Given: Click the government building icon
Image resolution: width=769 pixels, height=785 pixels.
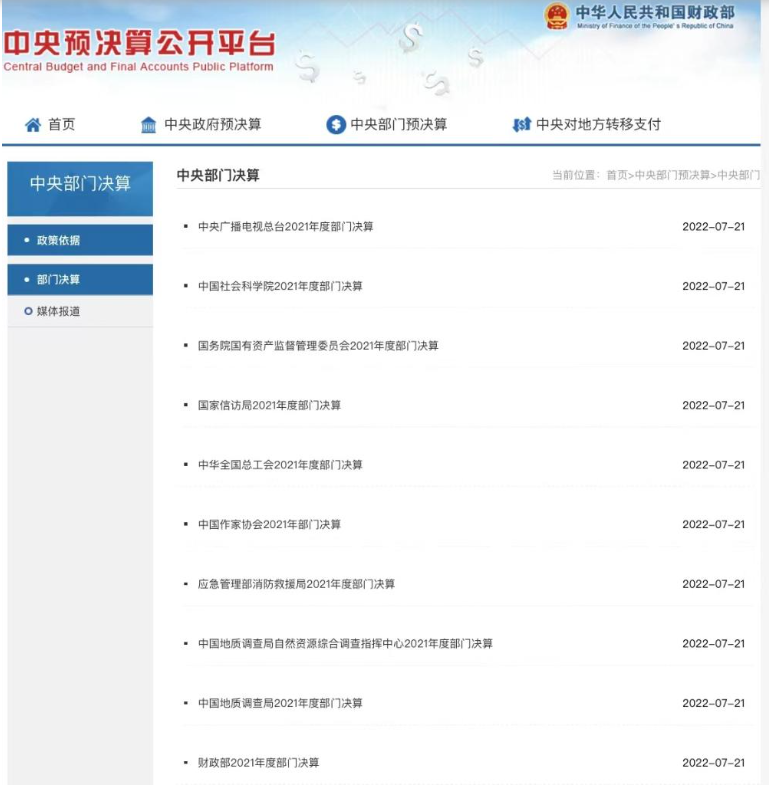Looking at the screenshot, I should 148,125.
